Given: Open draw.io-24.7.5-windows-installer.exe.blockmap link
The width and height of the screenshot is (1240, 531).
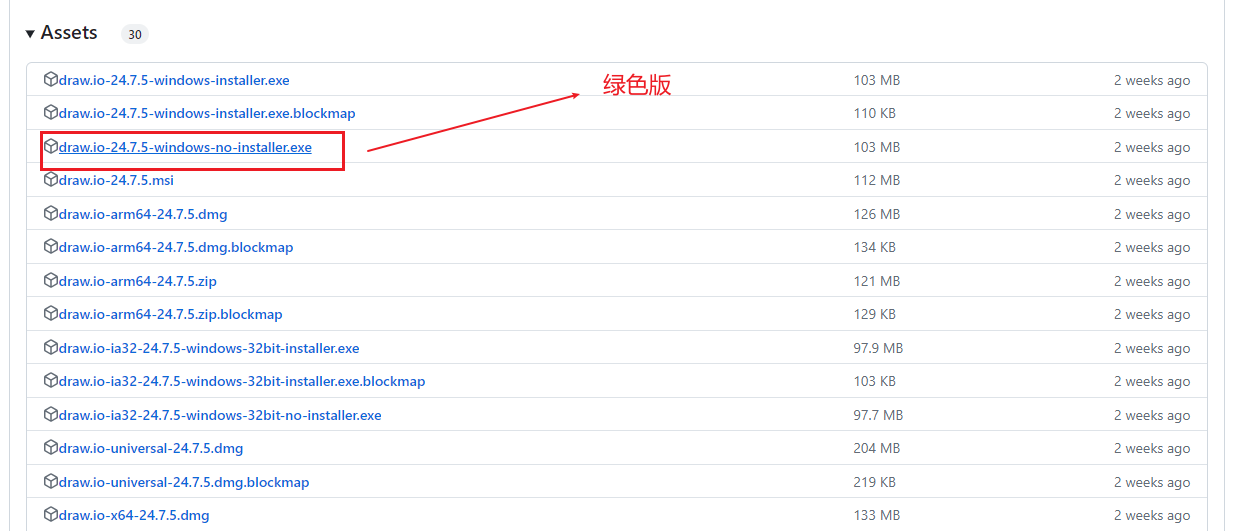Looking at the screenshot, I should (x=207, y=113).
